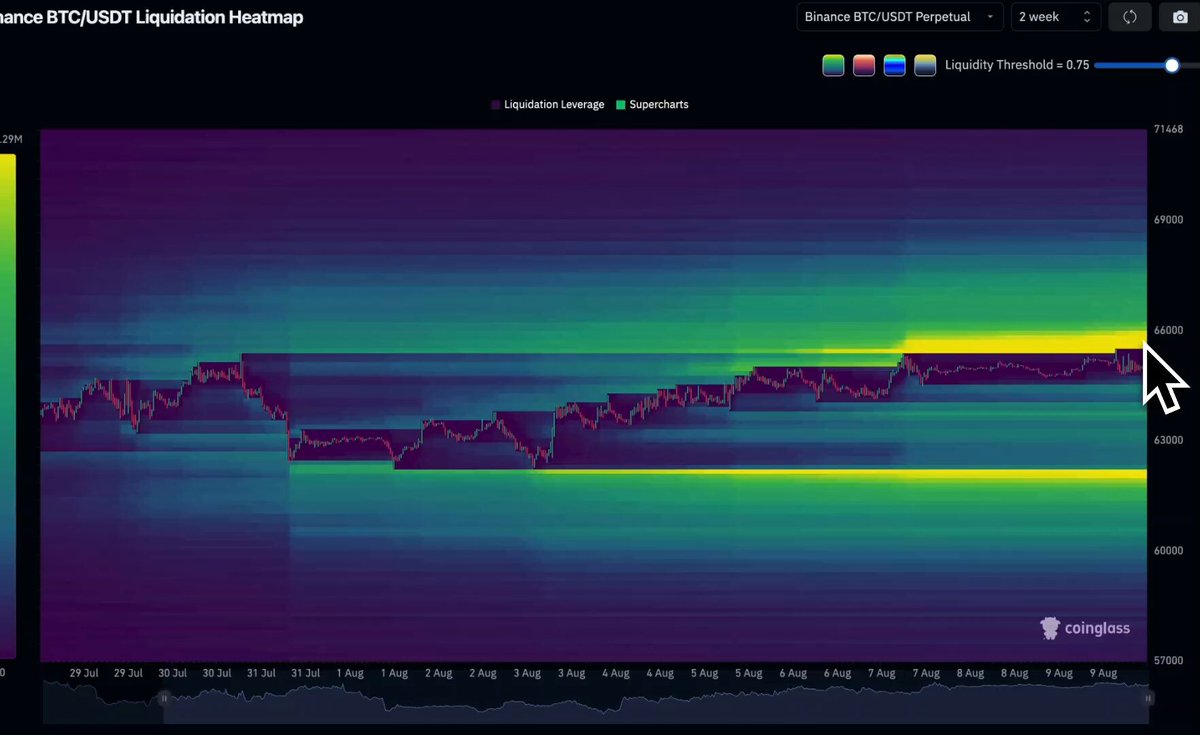The width and height of the screenshot is (1200, 735).
Task: Click the right handle of the date range bar
Action: pos(1149,698)
